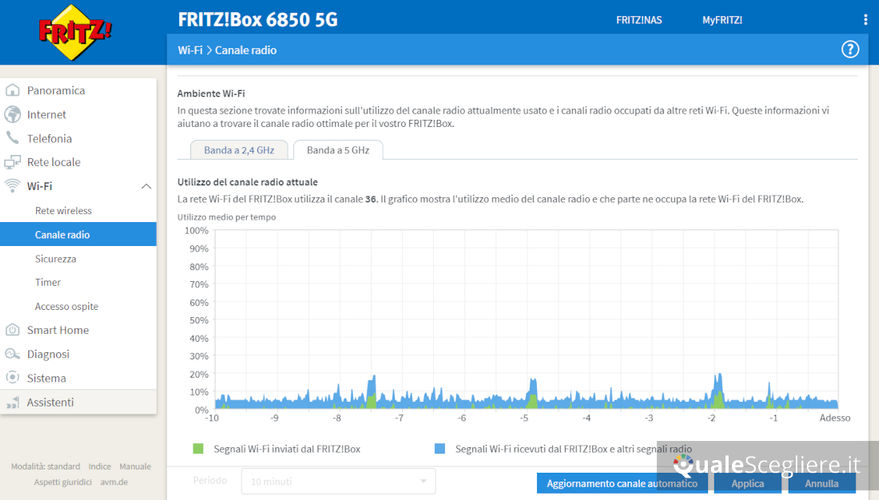Click the Diagnosi icon in sidebar
879x500 pixels.
click(x=13, y=354)
